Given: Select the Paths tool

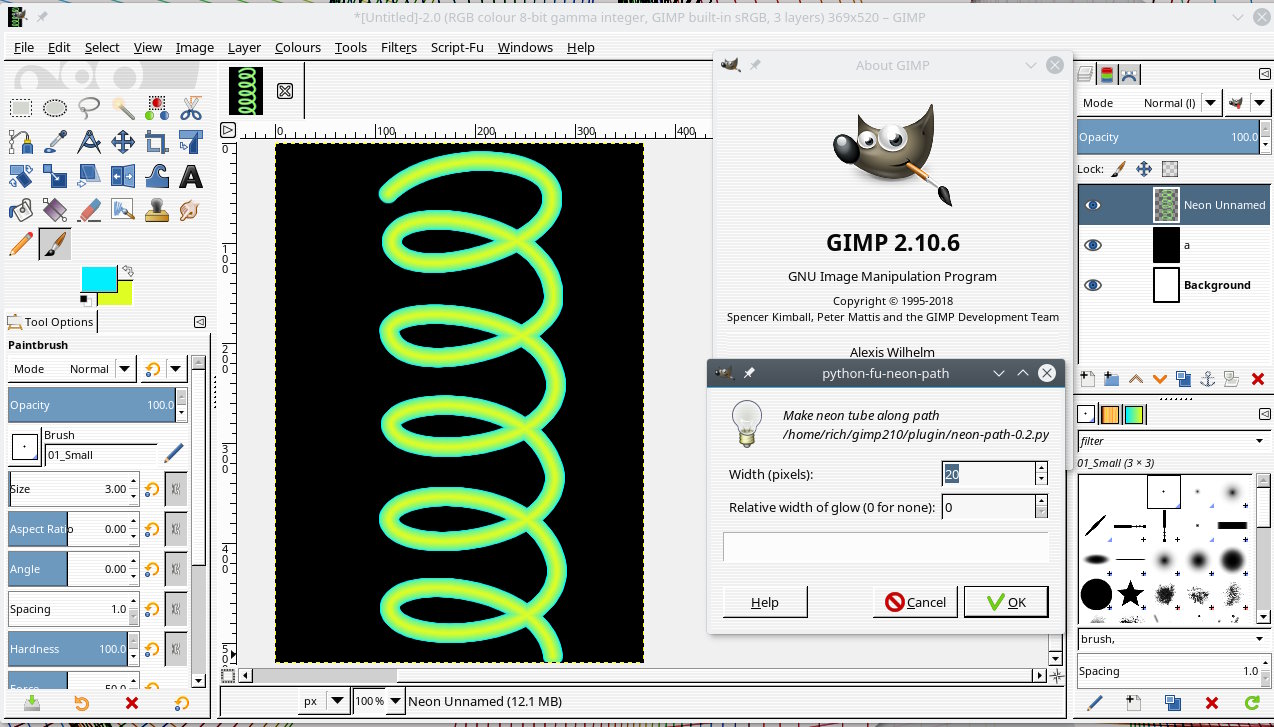Looking at the screenshot, I should (x=21, y=142).
